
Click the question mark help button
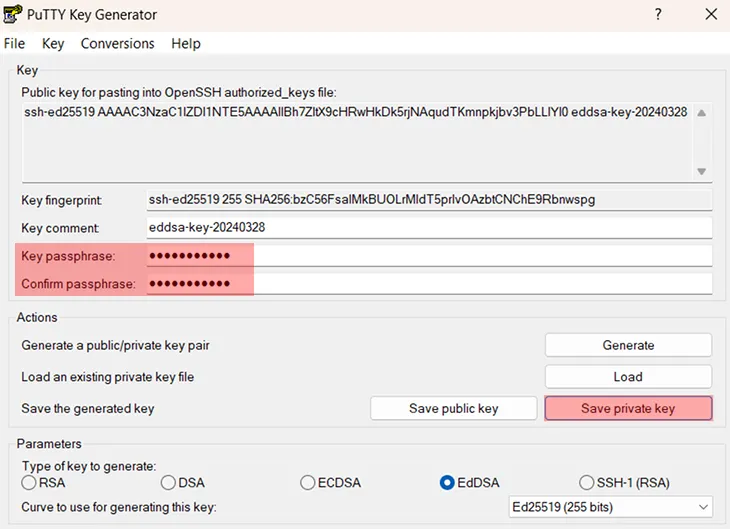coord(658,15)
